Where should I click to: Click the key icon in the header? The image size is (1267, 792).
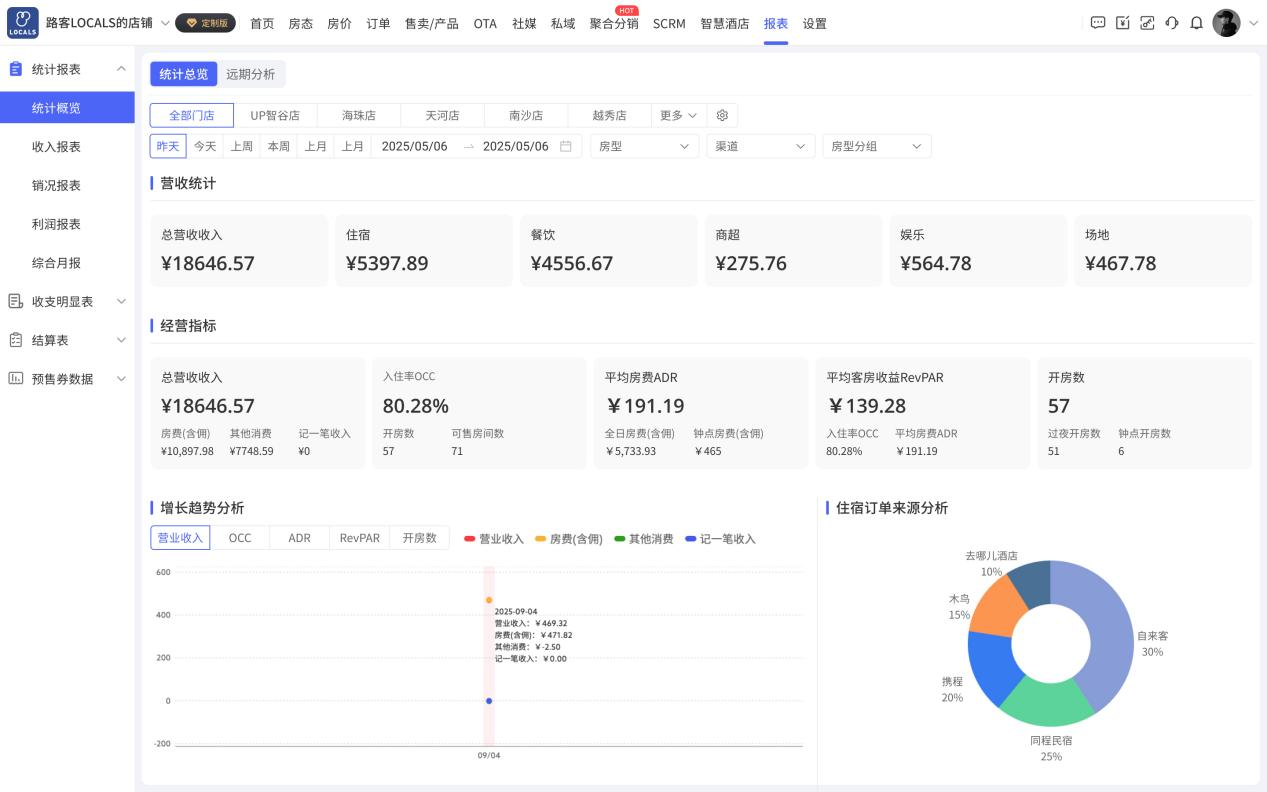[1147, 23]
